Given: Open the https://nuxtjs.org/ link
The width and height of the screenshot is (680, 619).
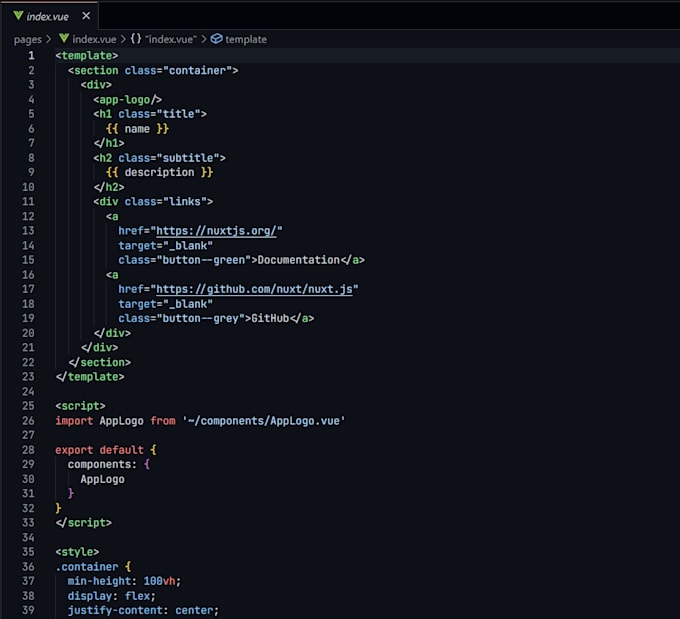Looking at the screenshot, I should [x=216, y=231].
